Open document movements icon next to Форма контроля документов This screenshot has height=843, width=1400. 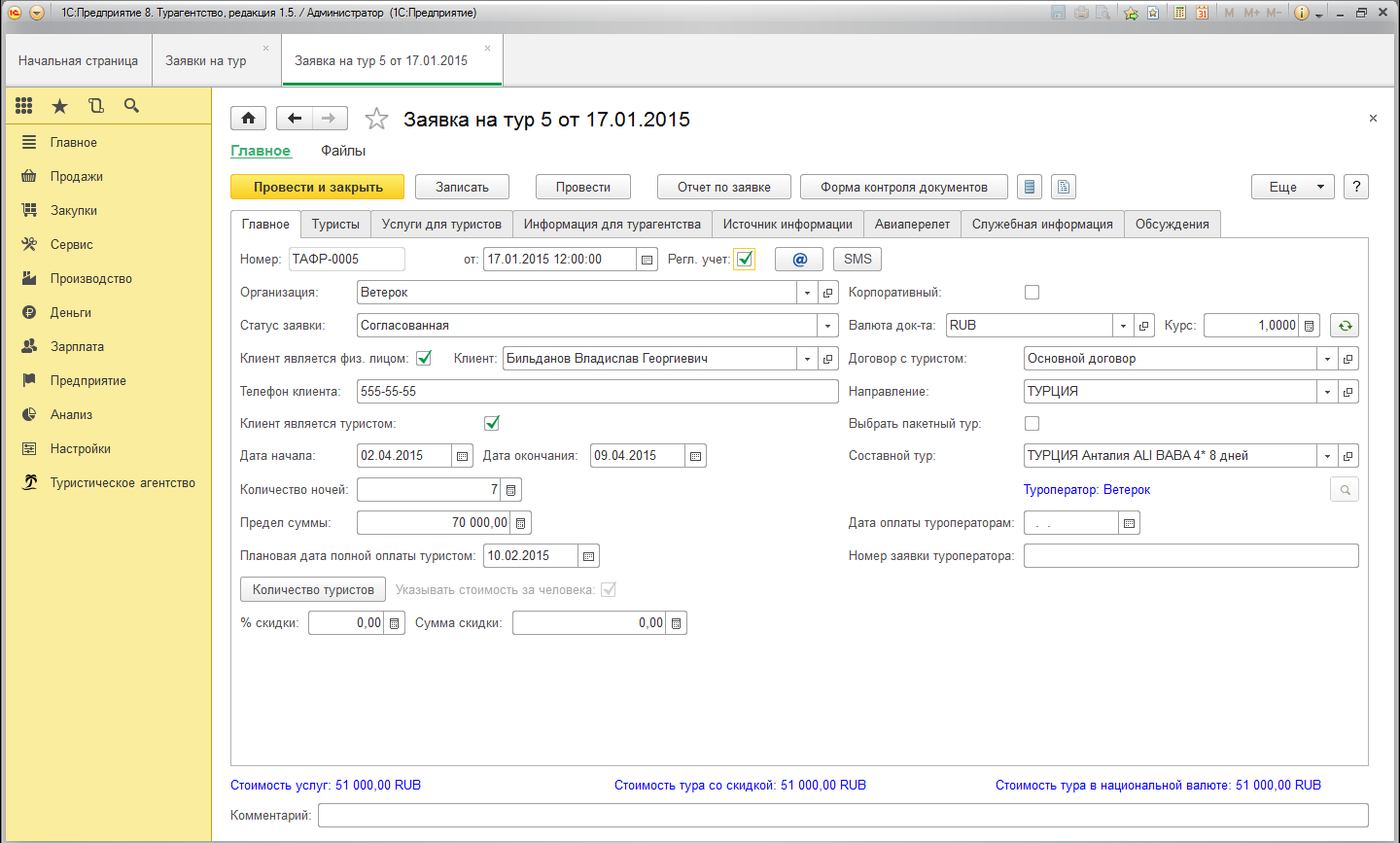[x=1031, y=187]
